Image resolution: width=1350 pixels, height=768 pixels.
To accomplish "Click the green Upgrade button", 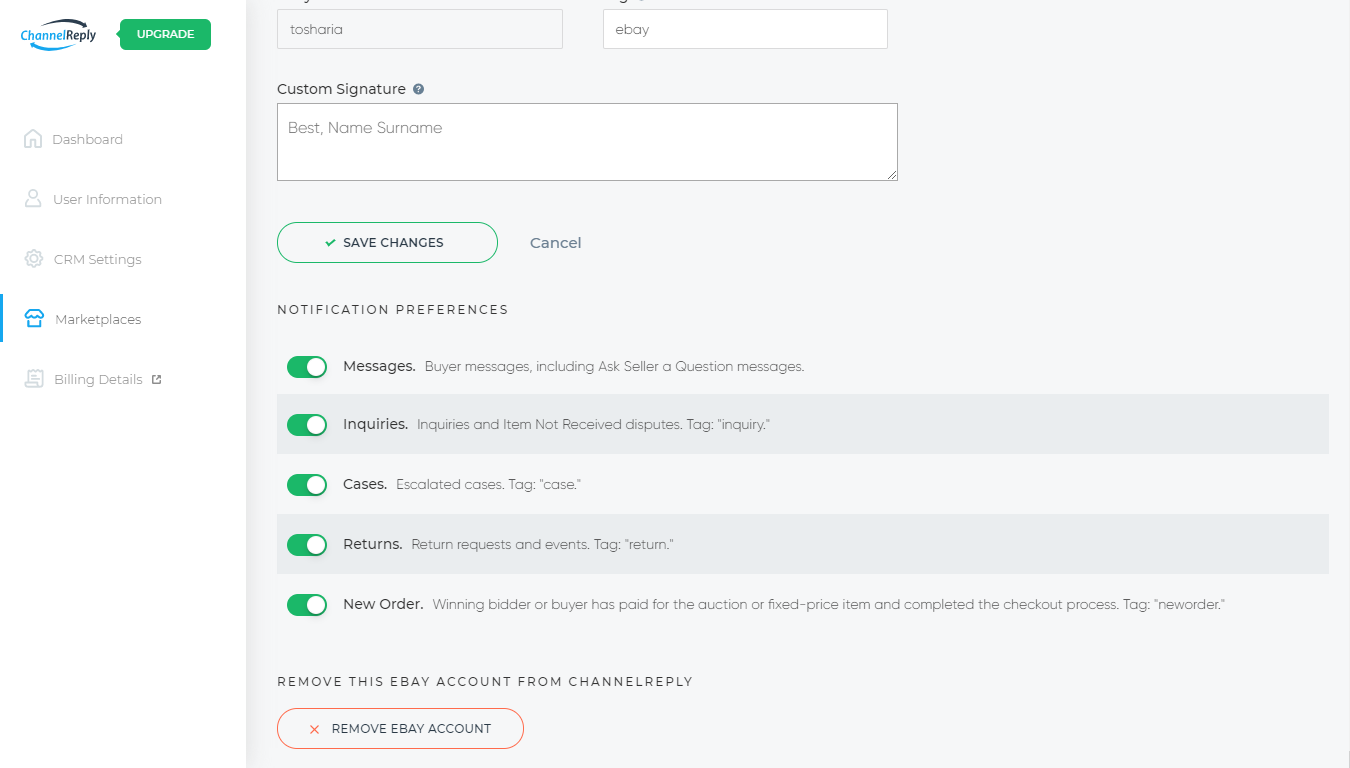I will pyautogui.click(x=165, y=34).
